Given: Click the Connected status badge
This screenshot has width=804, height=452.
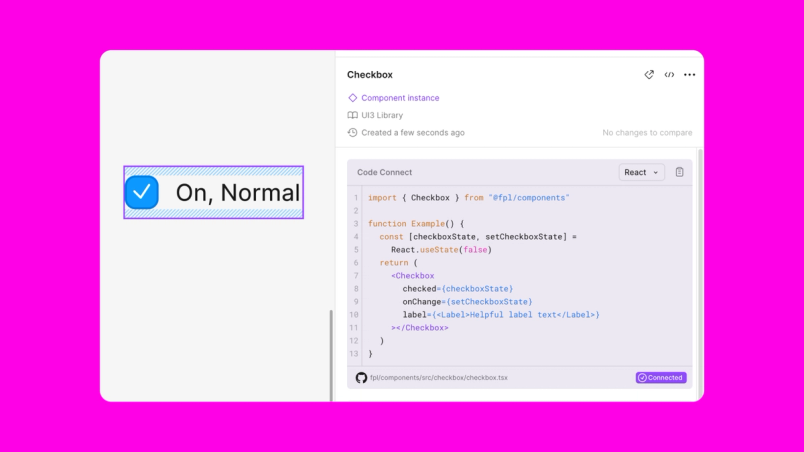Looking at the screenshot, I should pos(661,378).
